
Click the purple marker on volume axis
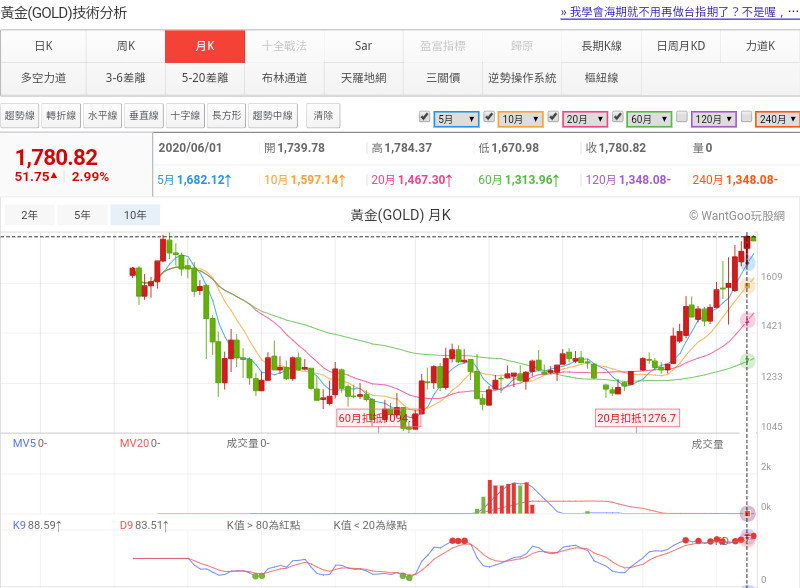(x=746, y=514)
